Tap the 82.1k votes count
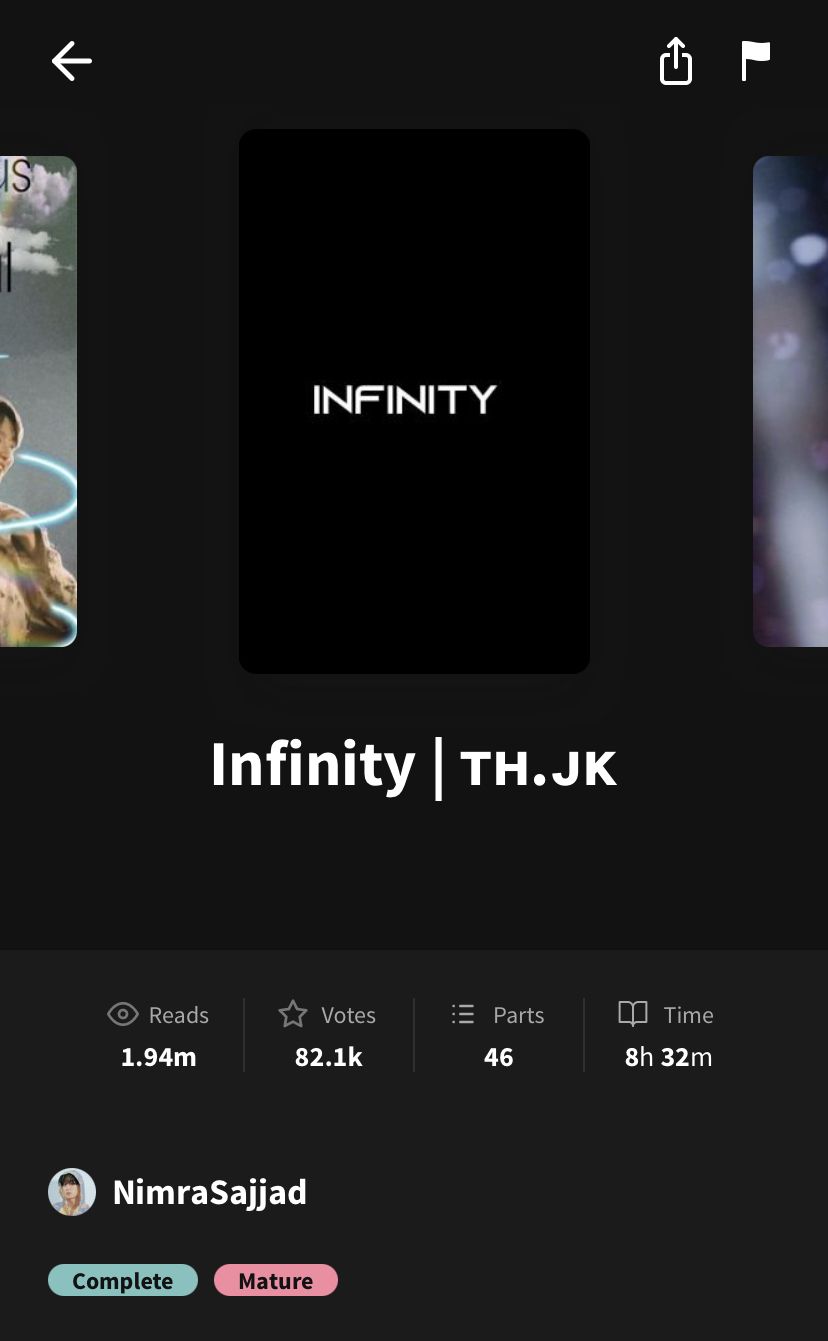 point(329,1057)
